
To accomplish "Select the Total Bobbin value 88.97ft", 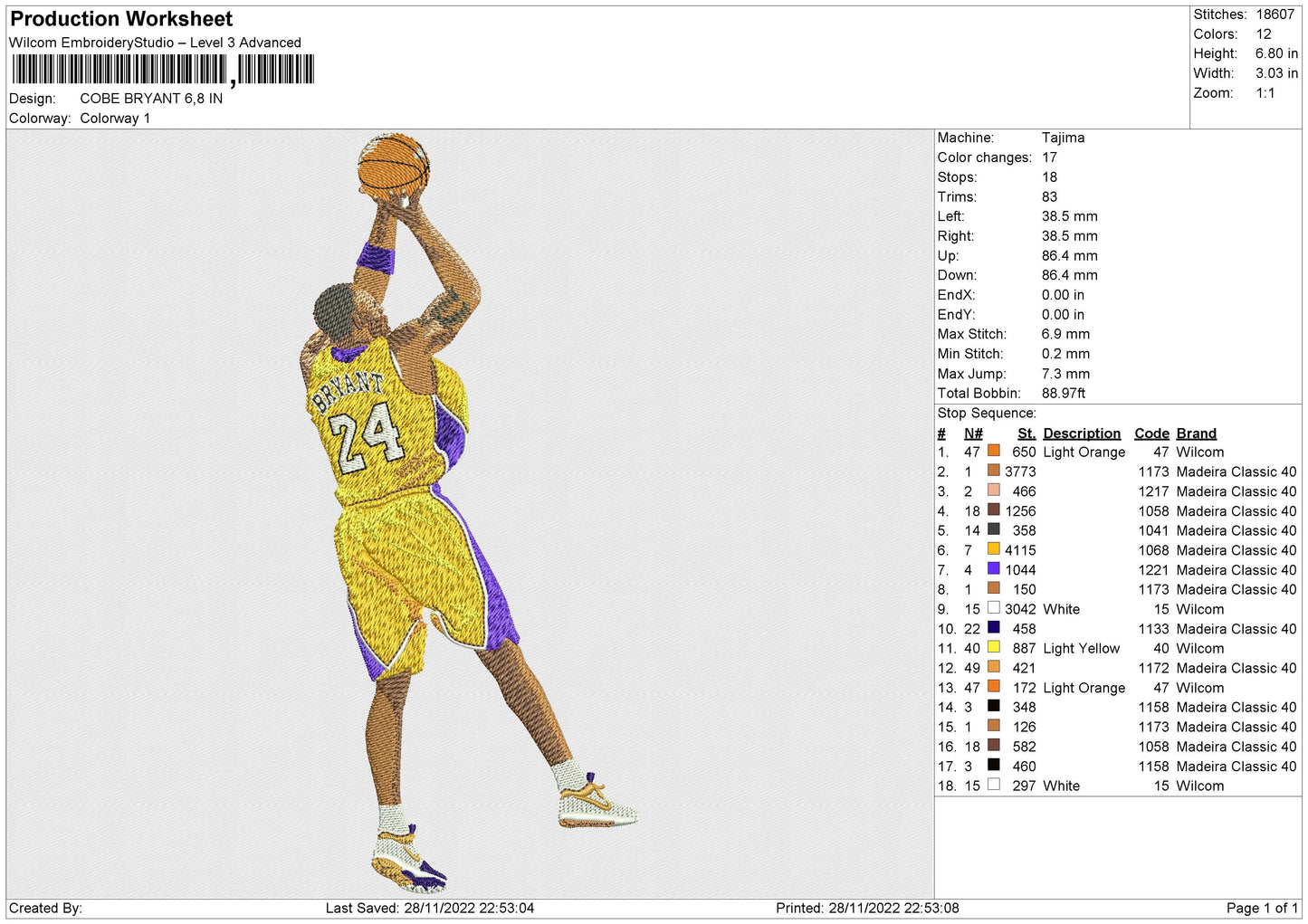I will 1064,393.
